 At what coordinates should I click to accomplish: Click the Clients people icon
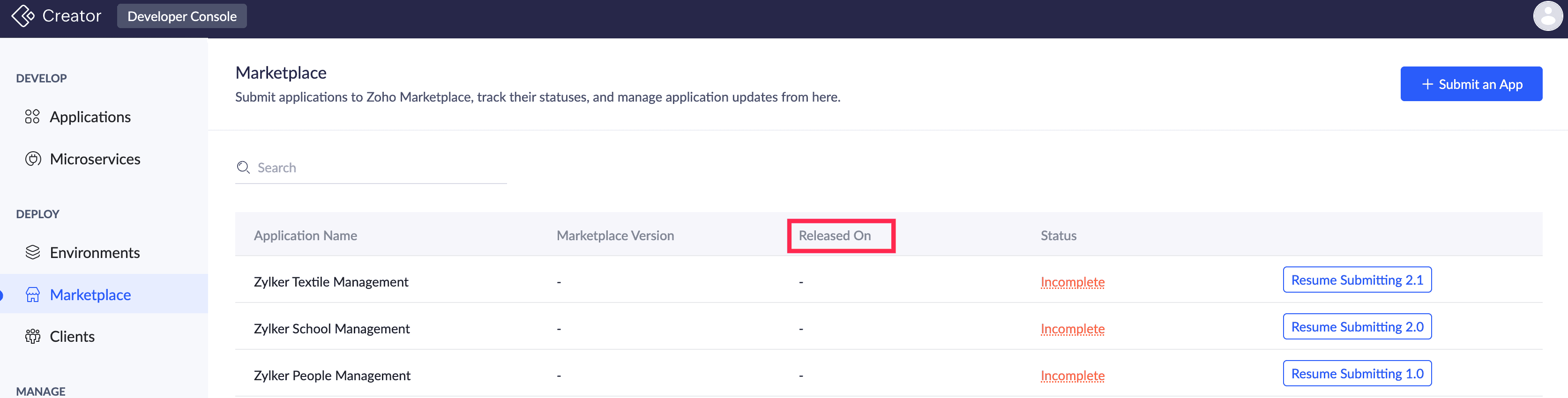tap(33, 337)
